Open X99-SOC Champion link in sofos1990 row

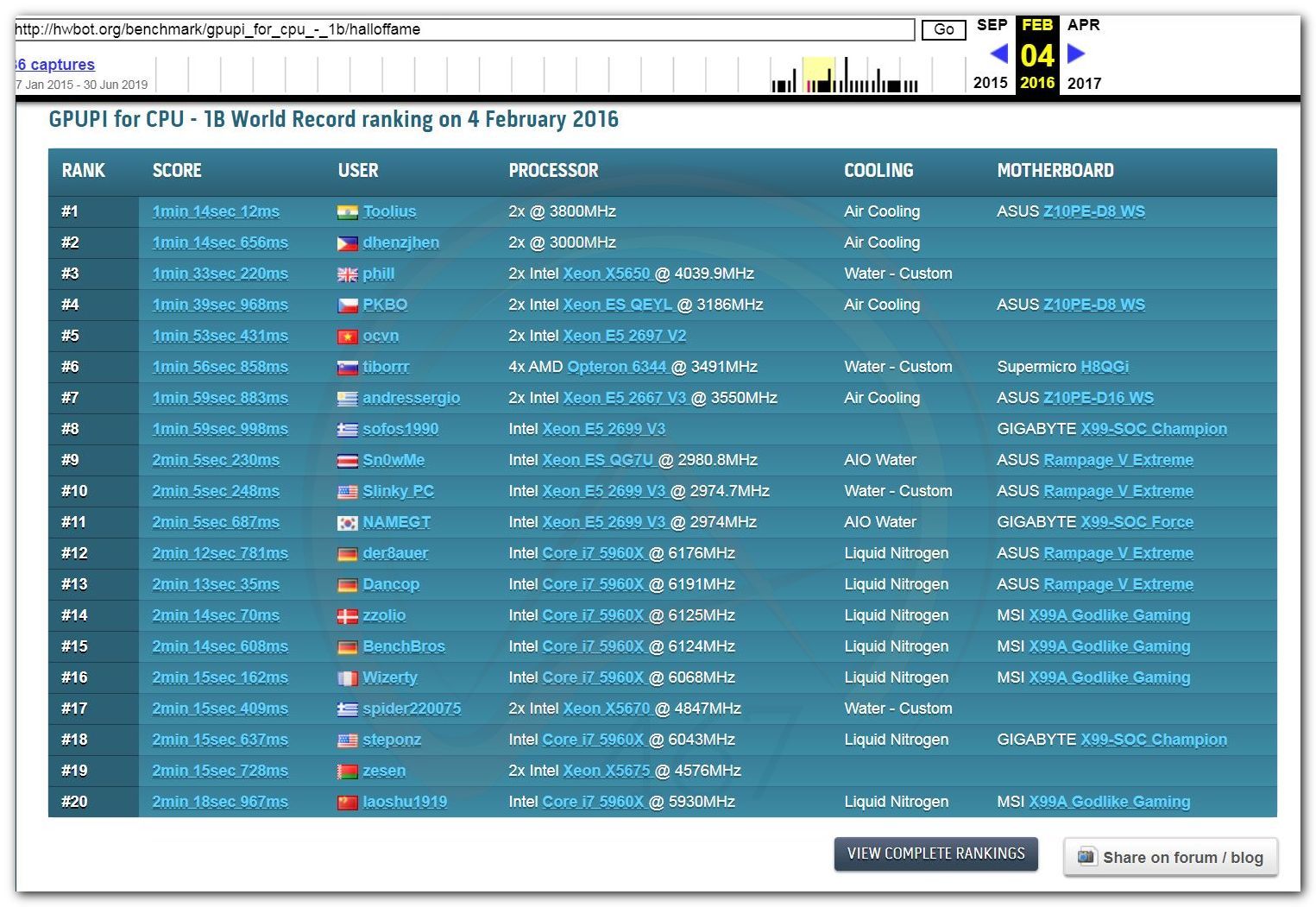(1154, 429)
